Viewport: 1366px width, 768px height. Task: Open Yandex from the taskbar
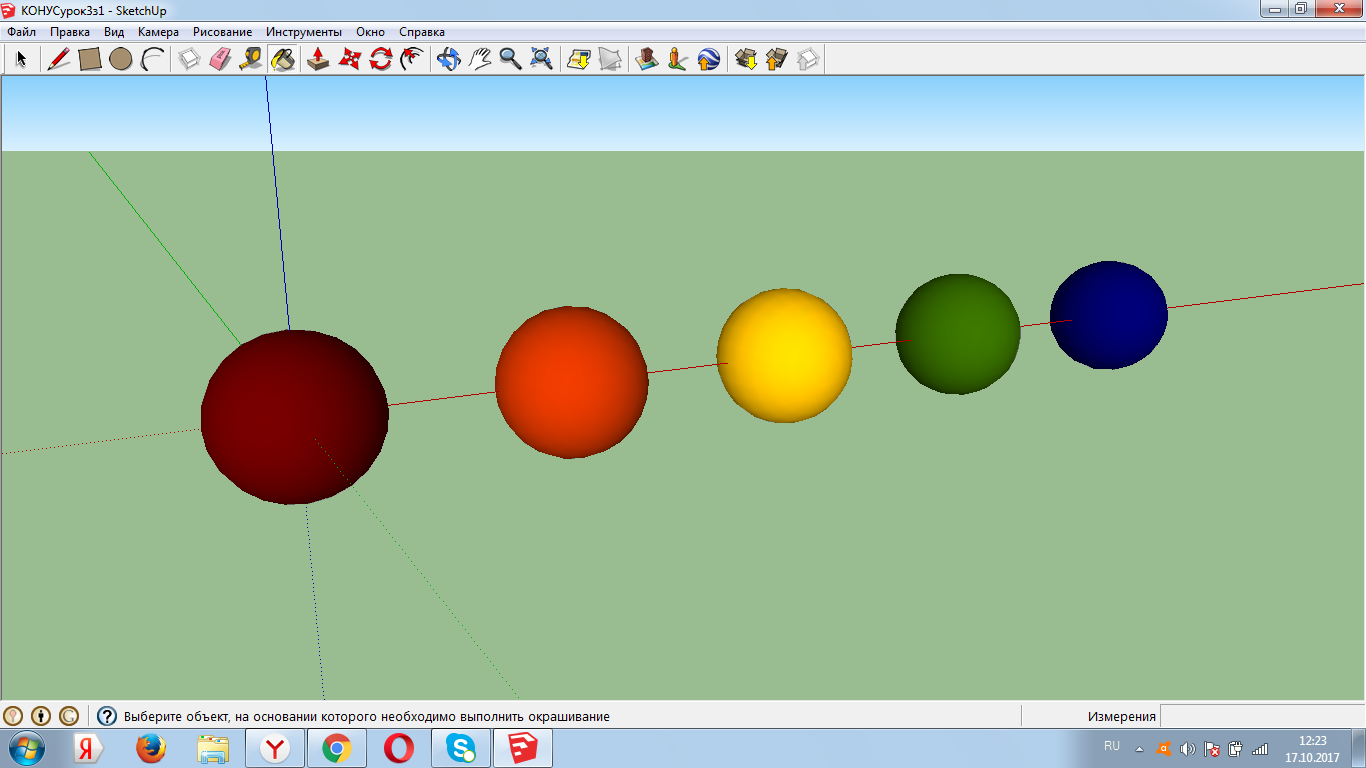90,748
